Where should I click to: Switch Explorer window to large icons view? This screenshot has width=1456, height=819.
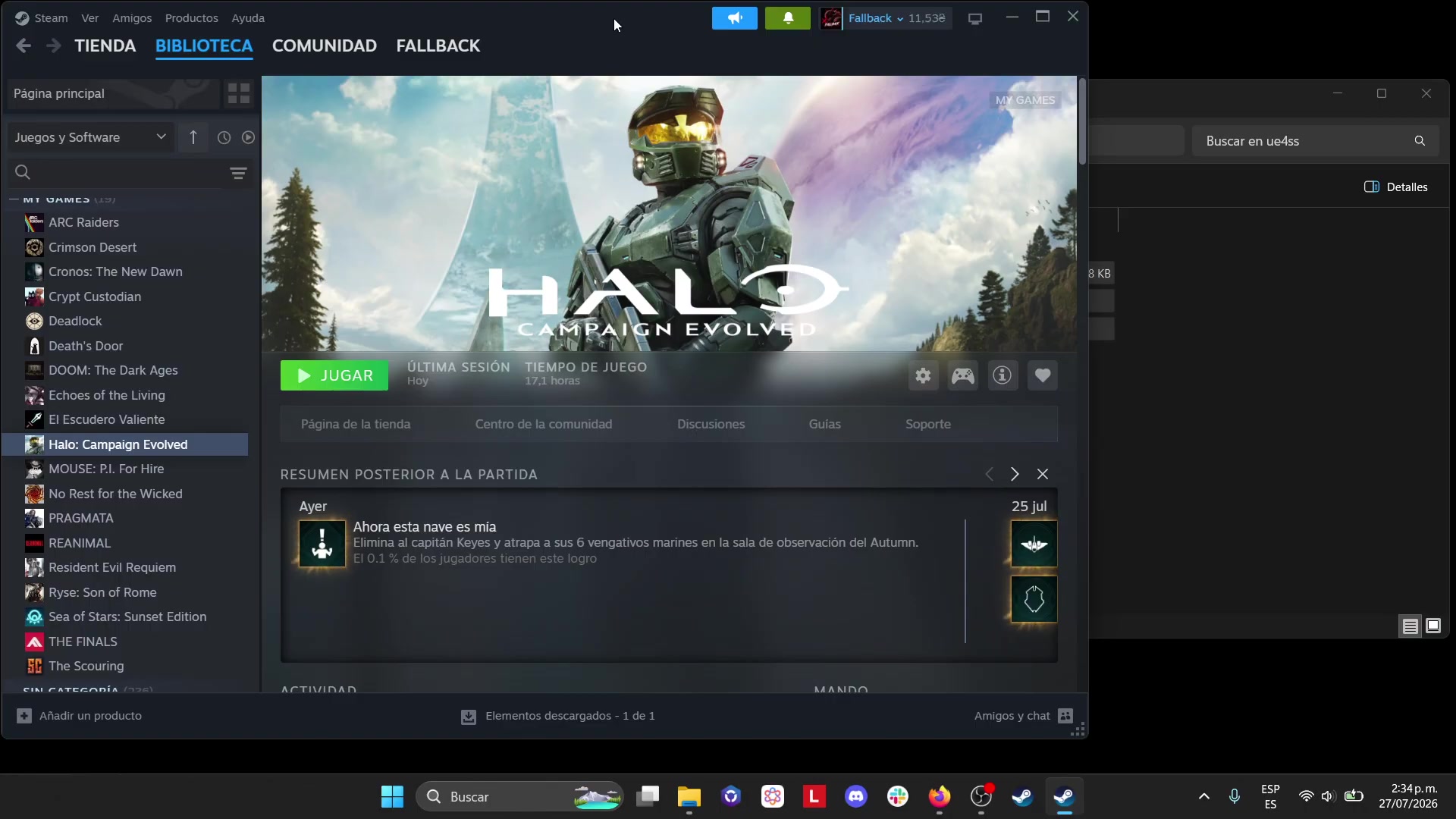coord(1433,626)
